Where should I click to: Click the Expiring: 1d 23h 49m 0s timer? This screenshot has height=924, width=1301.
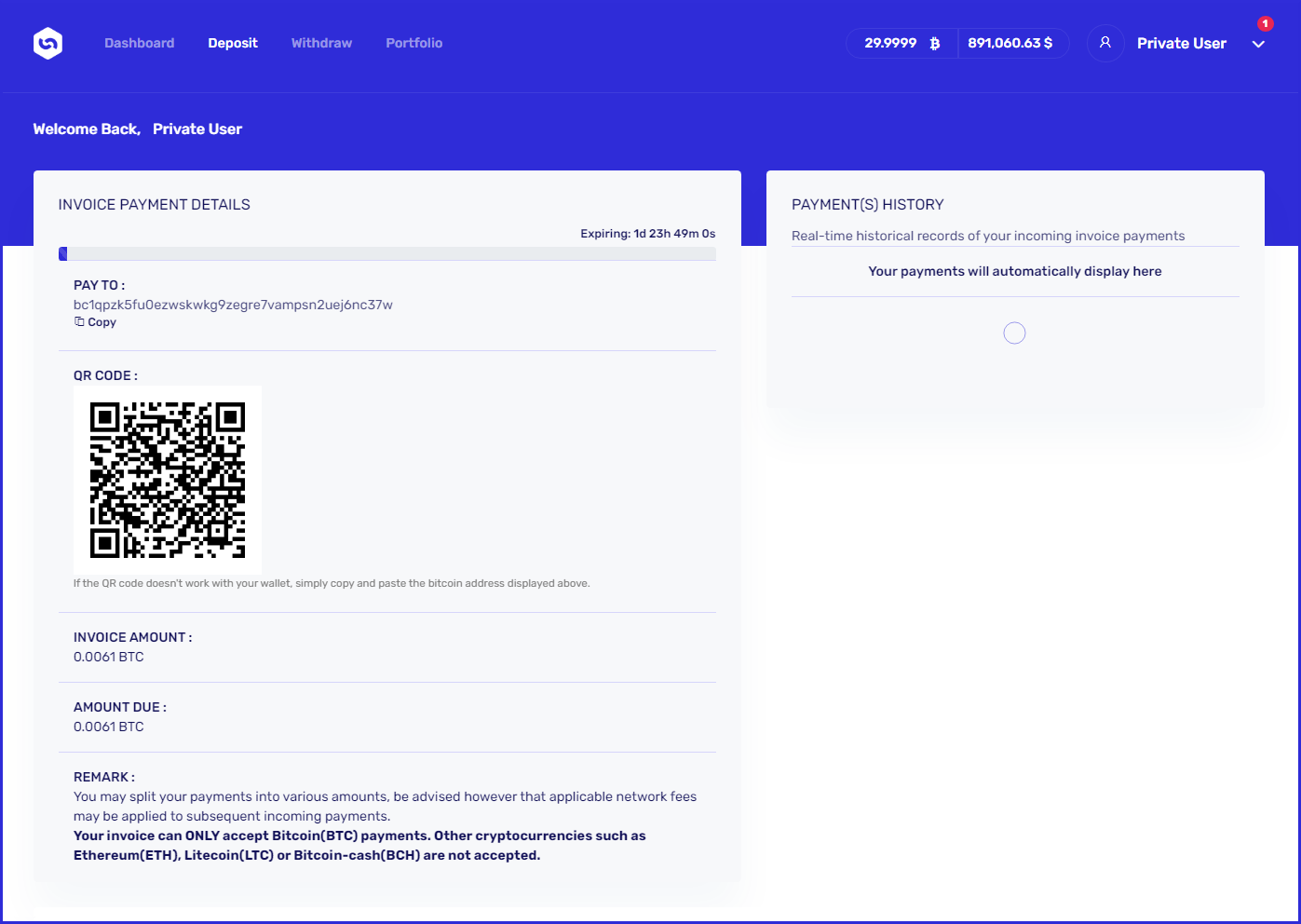(648, 234)
